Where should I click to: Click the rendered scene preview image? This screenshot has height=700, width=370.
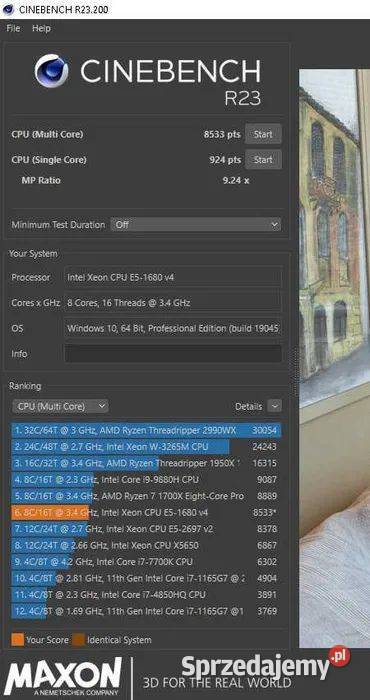click(334, 358)
